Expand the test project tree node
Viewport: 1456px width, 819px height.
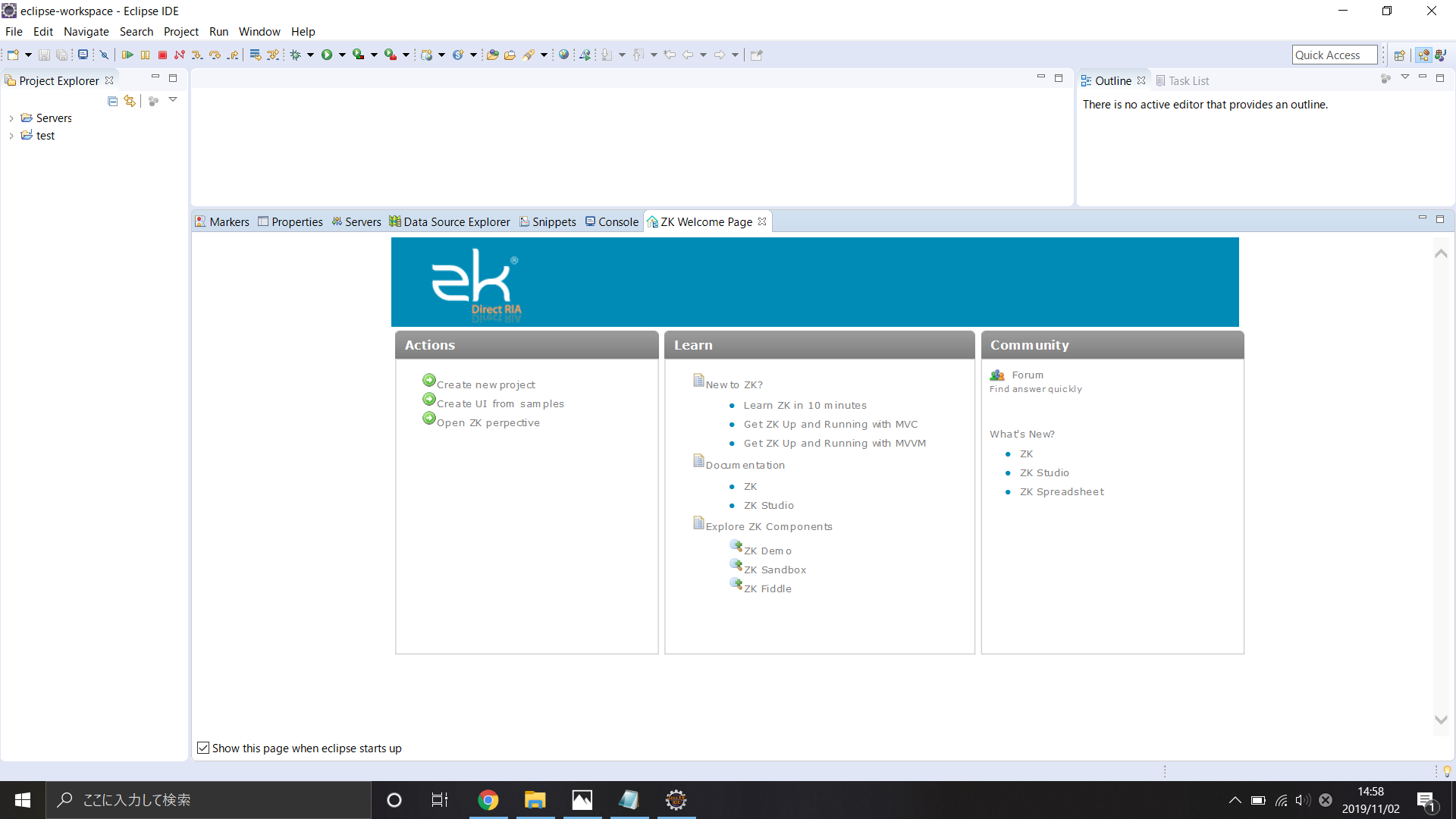11,136
